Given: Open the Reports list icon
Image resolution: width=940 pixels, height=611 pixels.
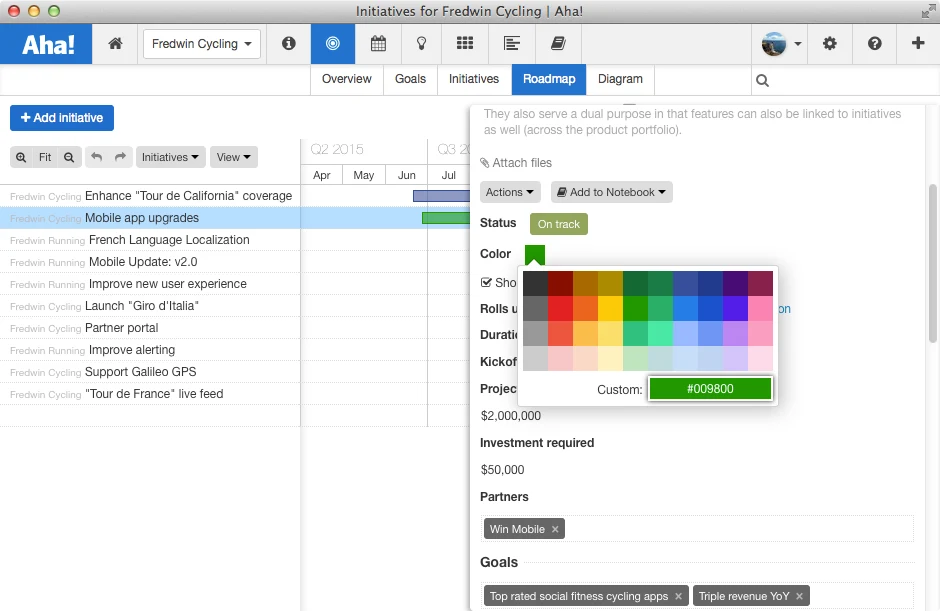Looking at the screenshot, I should (x=511, y=43).
